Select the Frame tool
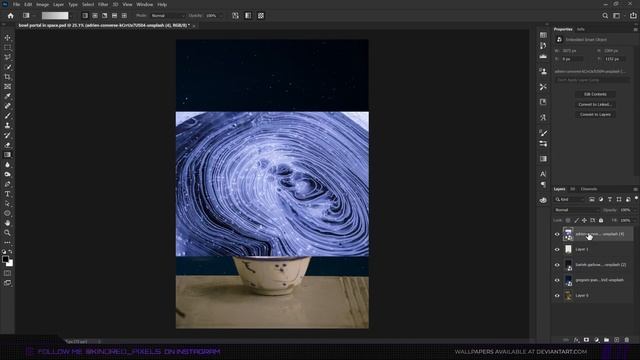Viewport: 640px width, 360px height. (7, 87)
